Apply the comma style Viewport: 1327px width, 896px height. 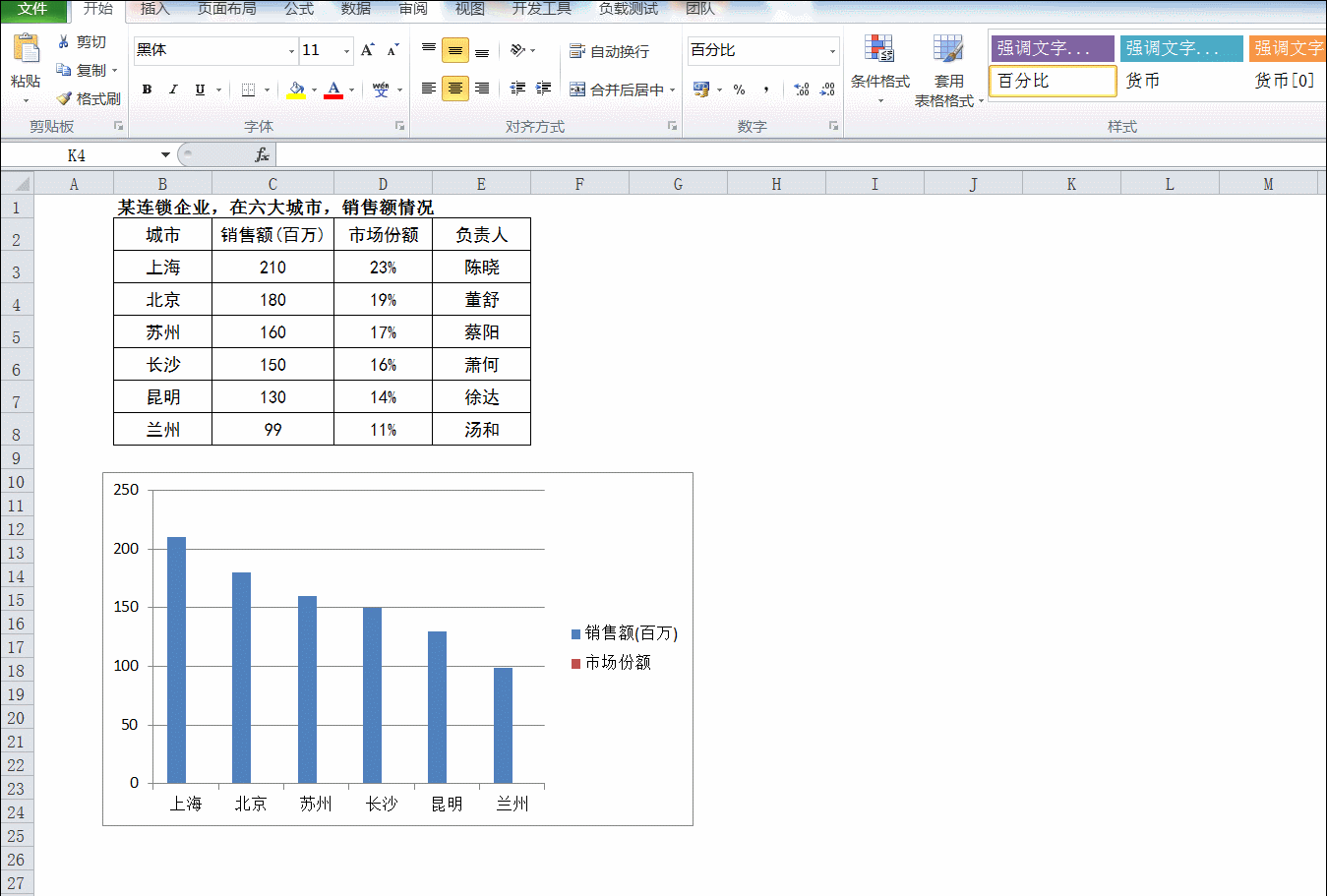point(766,90)
